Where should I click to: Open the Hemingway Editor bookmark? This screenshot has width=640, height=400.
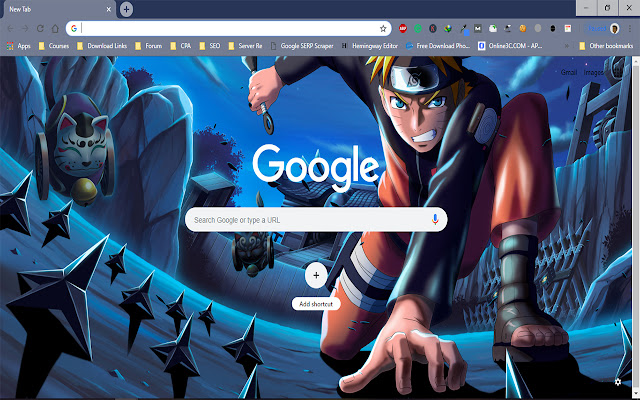click(370, 46)
